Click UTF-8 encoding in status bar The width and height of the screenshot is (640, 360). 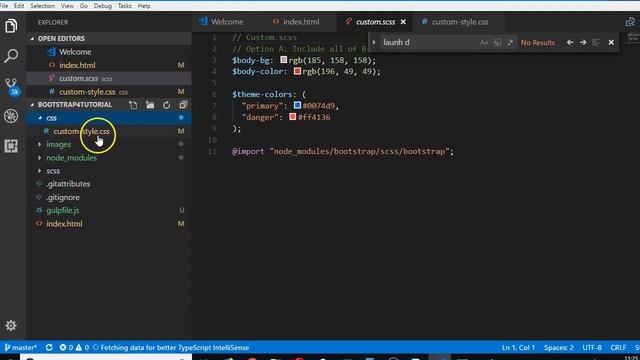click(592, 347)
